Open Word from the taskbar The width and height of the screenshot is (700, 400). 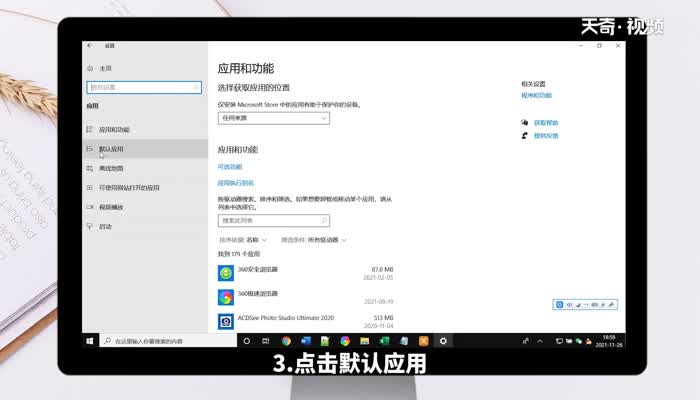pyautogui.click(x=306, y=341)
